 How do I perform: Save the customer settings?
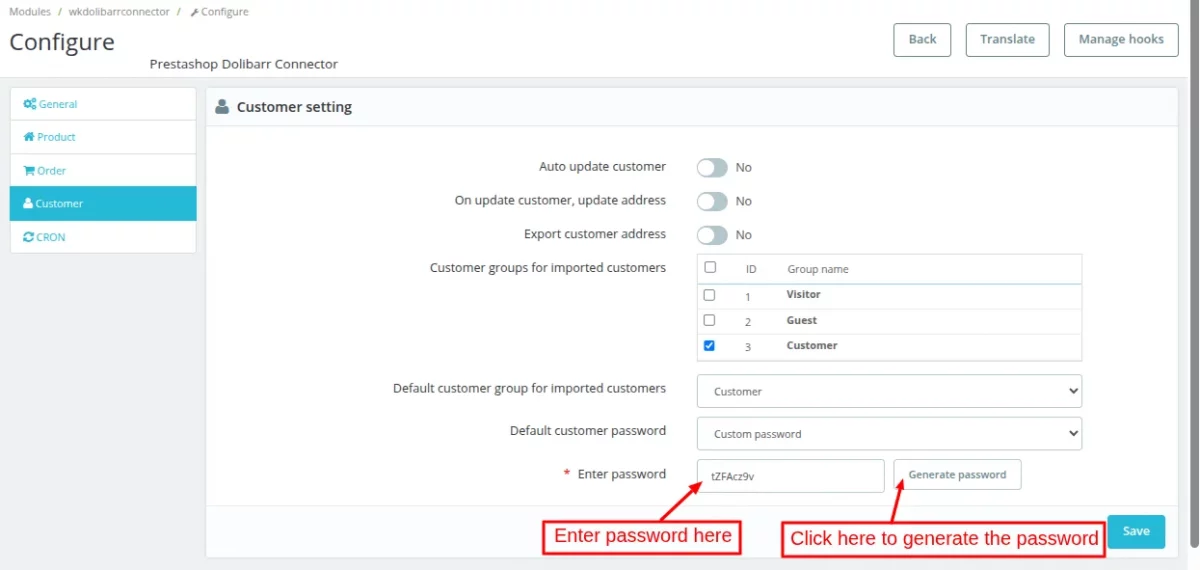(1136, 531)
